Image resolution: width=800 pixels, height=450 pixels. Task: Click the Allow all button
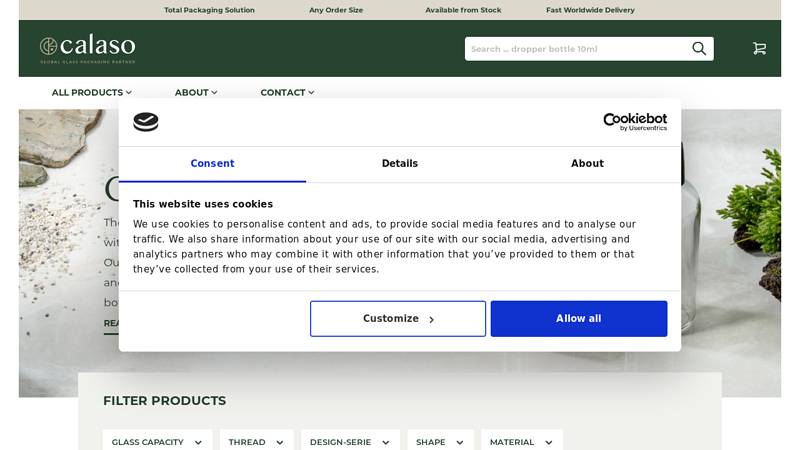click(x=579, y=318)
